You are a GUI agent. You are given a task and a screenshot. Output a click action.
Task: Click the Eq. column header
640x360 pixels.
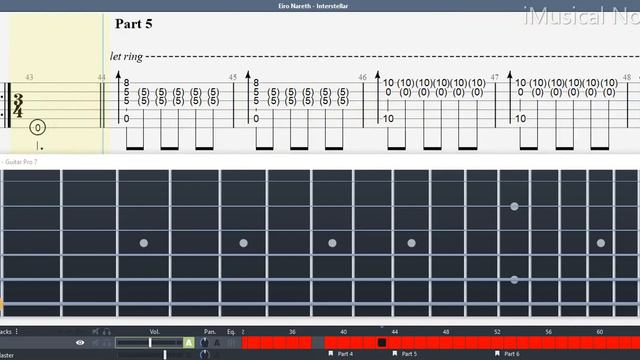[x=231, y=332]
